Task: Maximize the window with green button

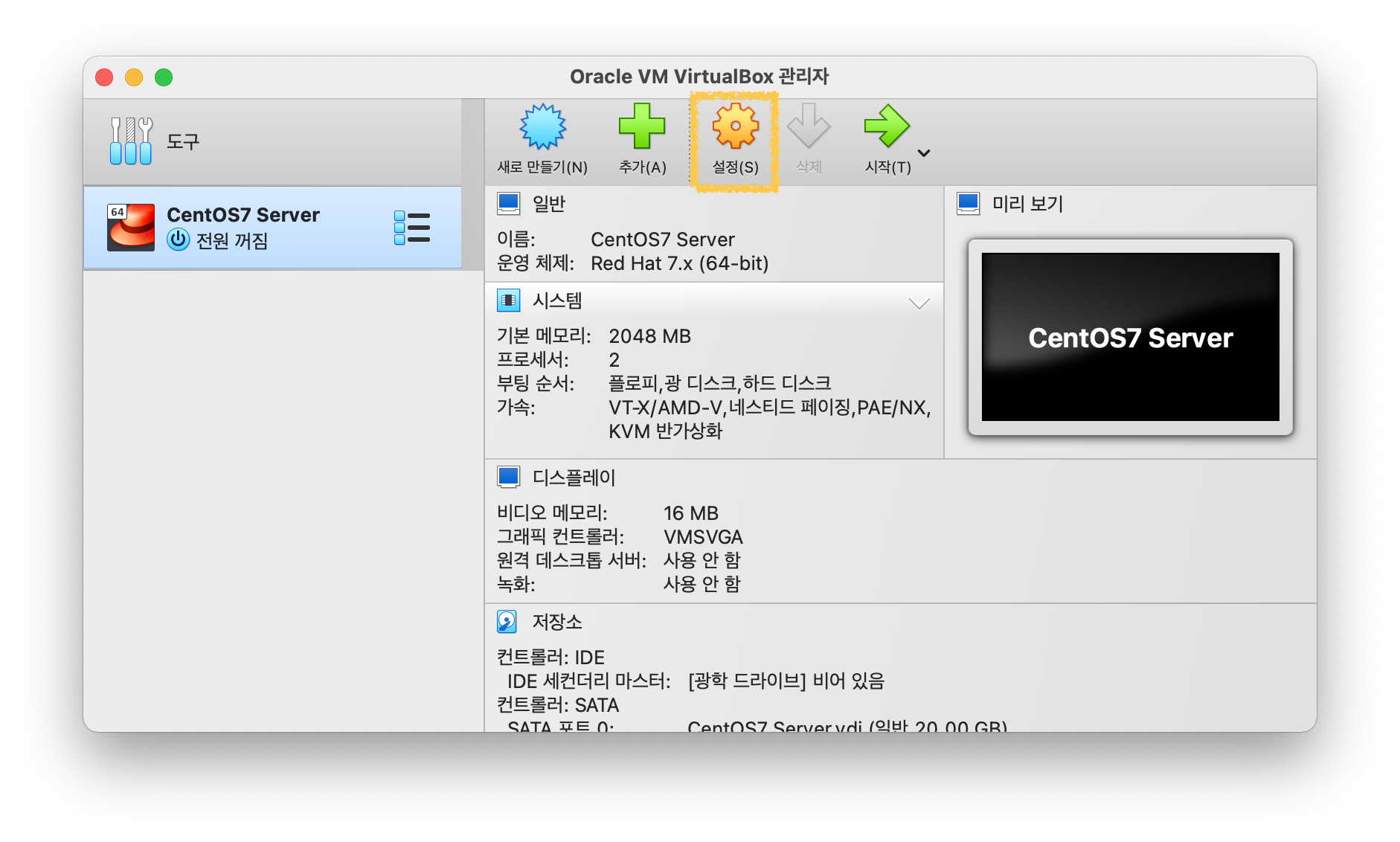Action: pos(164,77)
